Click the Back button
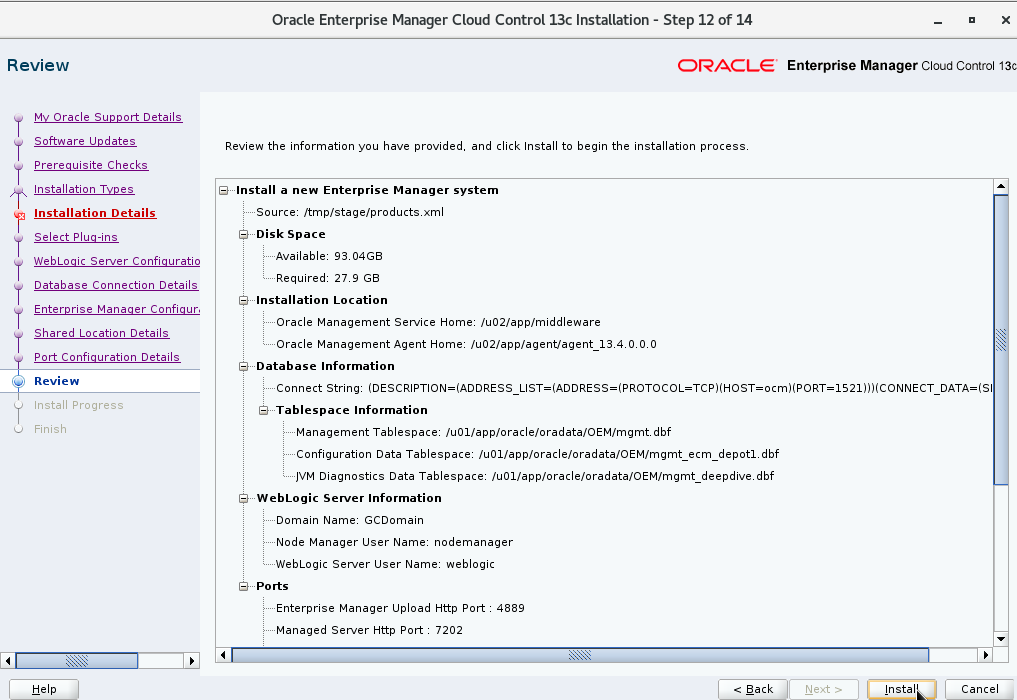This screenshot has width=1017, height=700. click(x=753, y=689)
